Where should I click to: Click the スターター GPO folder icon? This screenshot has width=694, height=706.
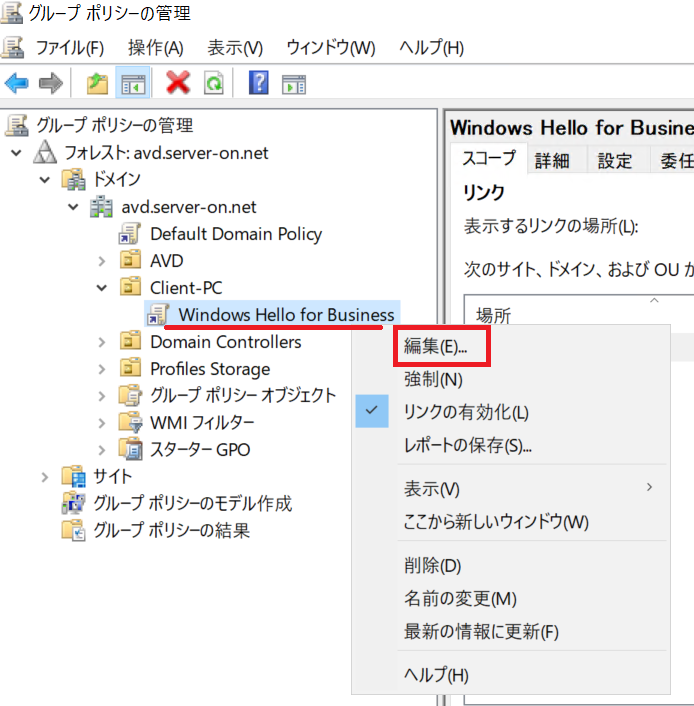[131, 449]
